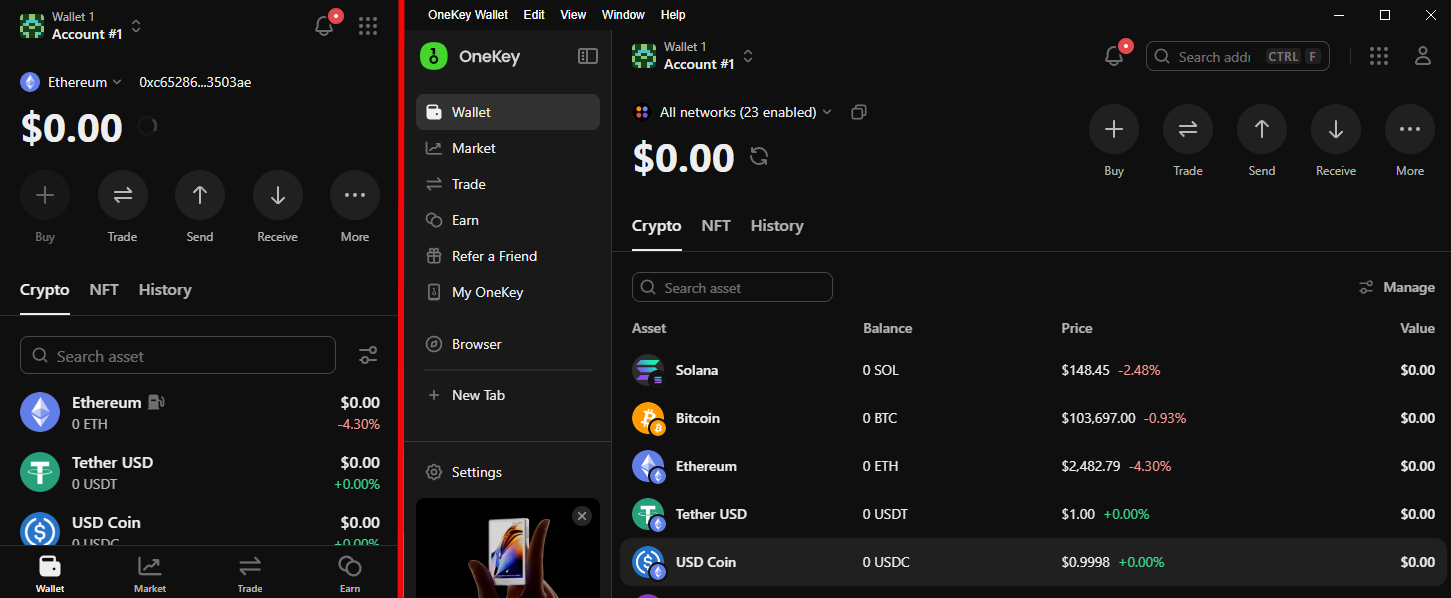The height and width of the screenshot is (598, 1451).
Task: Click Receive arrow icon in left panel
Action: tap(278, 195)
